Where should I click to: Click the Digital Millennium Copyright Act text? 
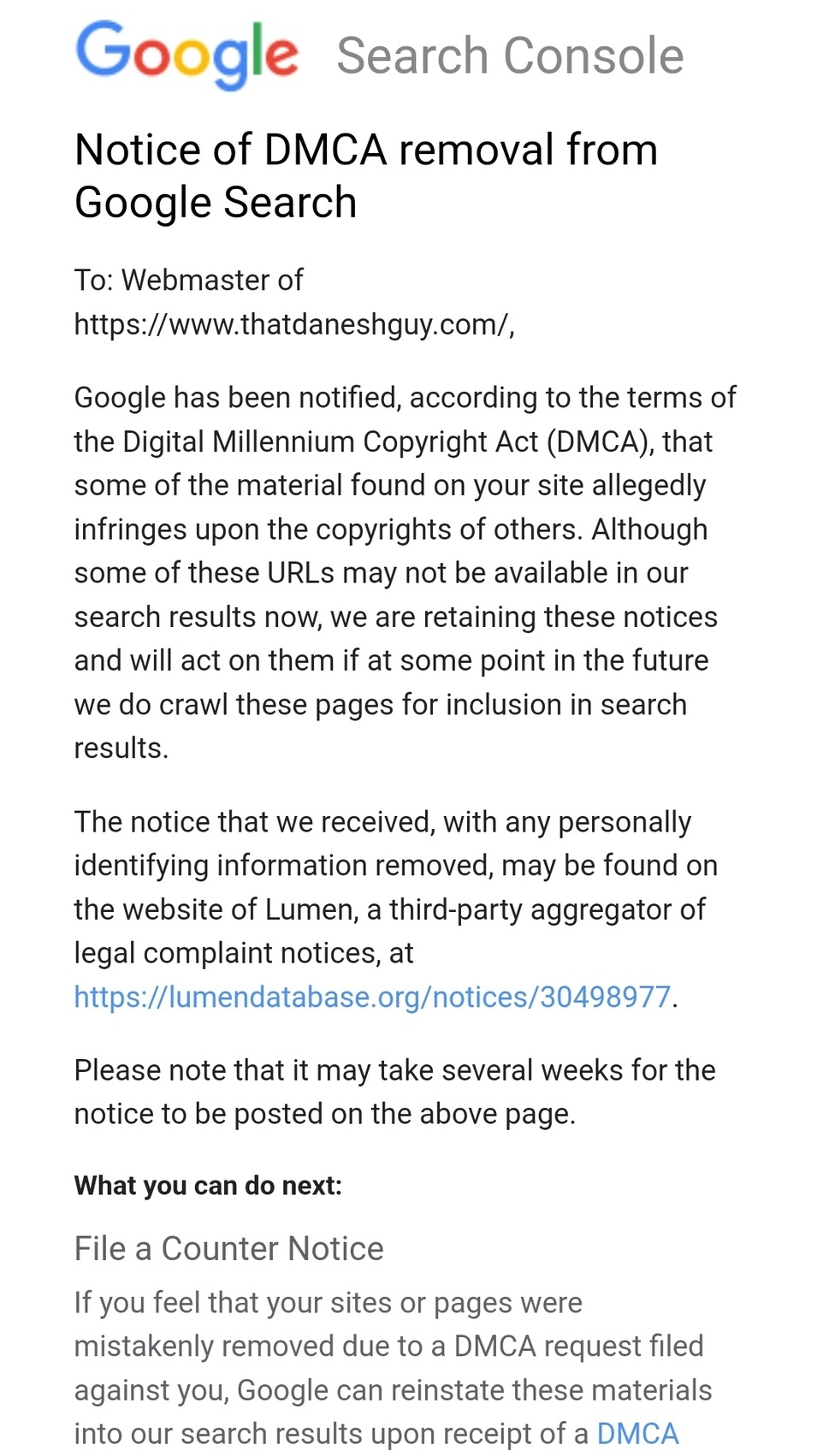click(x=330, y=441)
